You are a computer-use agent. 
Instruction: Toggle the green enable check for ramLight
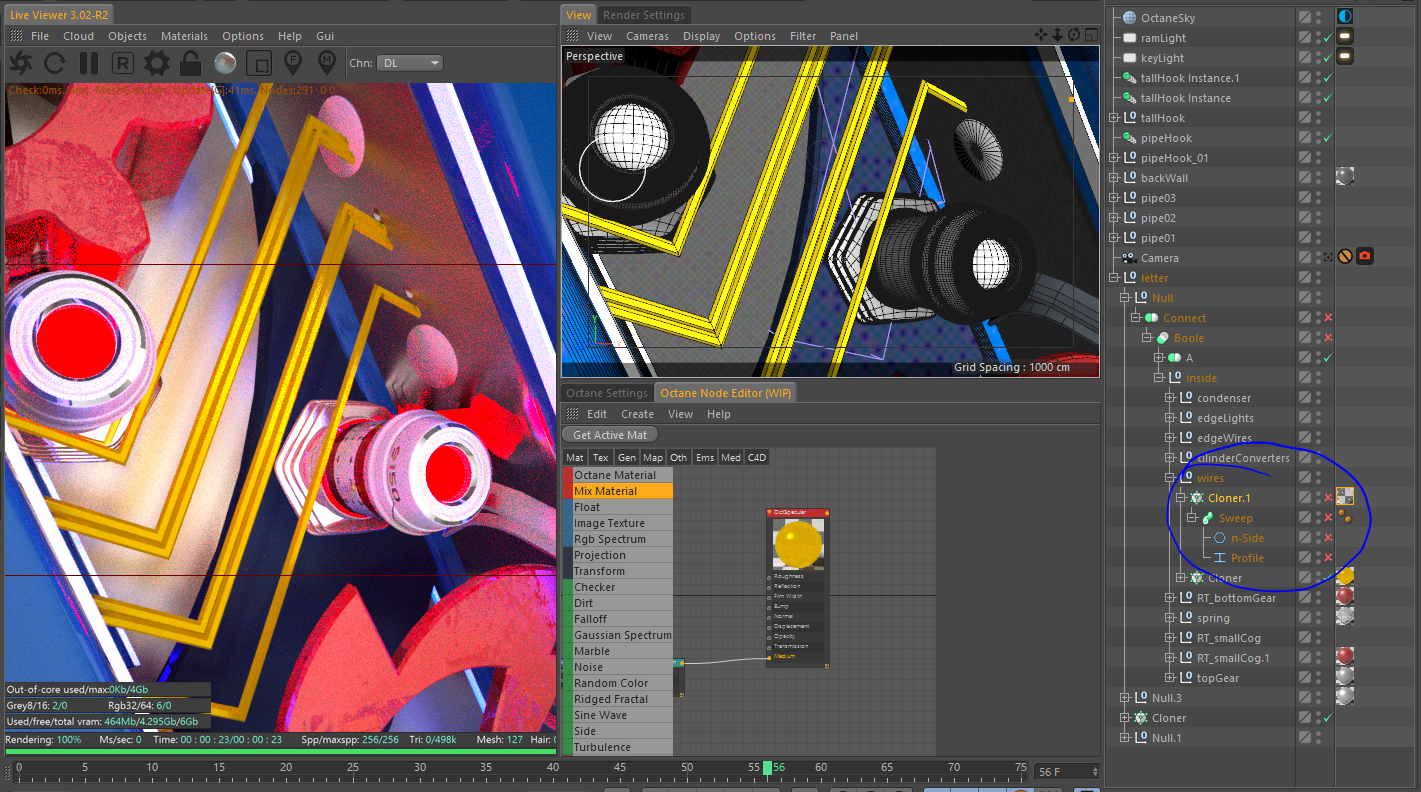tap(1327, 38)
